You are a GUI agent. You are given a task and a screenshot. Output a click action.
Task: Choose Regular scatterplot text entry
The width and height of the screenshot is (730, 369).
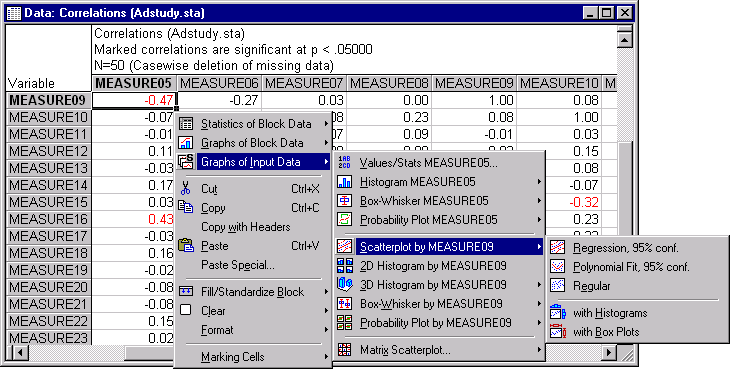(591, 286)
